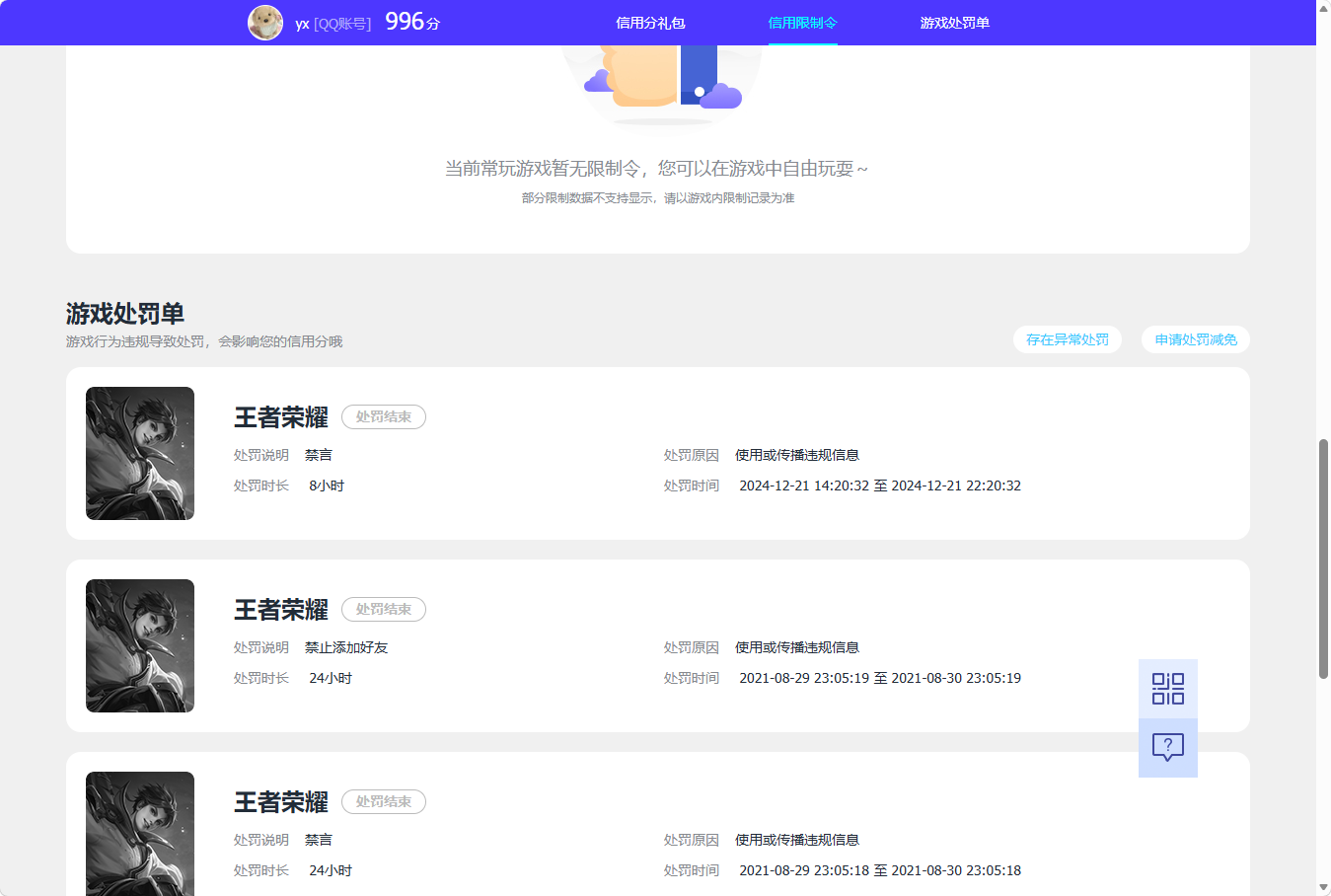1331x896 pixels.
Task: Click the 996分 credit score
Action: [412, 22]
